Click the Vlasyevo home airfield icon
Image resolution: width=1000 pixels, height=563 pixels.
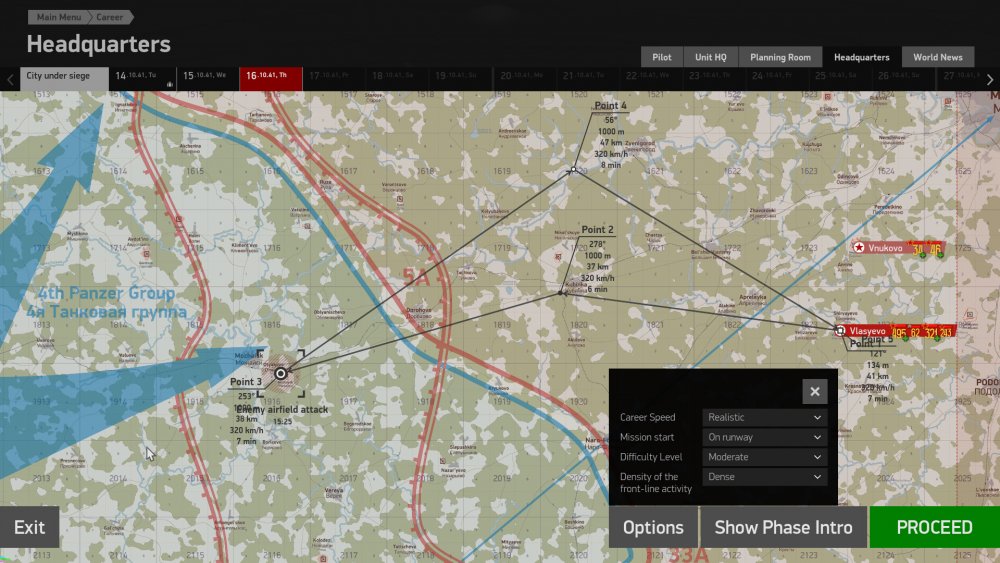(840, 330)
